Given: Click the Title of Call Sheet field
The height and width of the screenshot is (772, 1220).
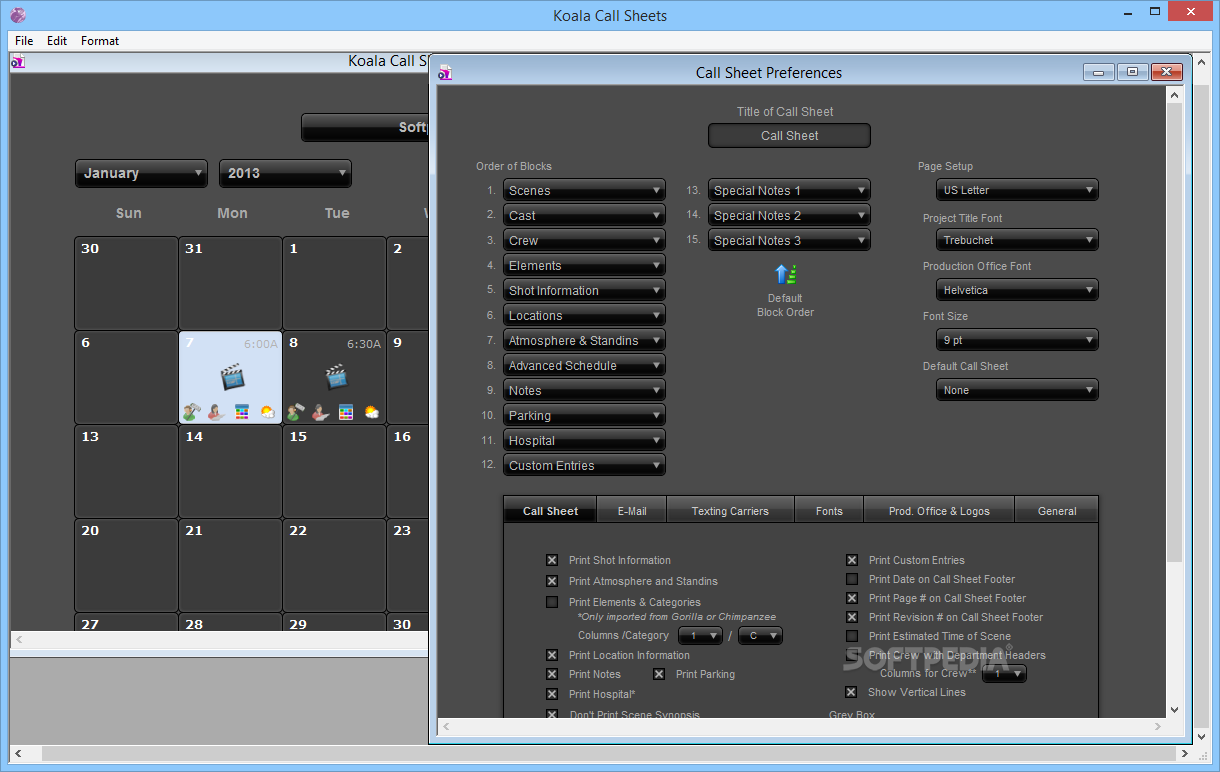Looking at the screenshot, I should [x=789, y=135].
